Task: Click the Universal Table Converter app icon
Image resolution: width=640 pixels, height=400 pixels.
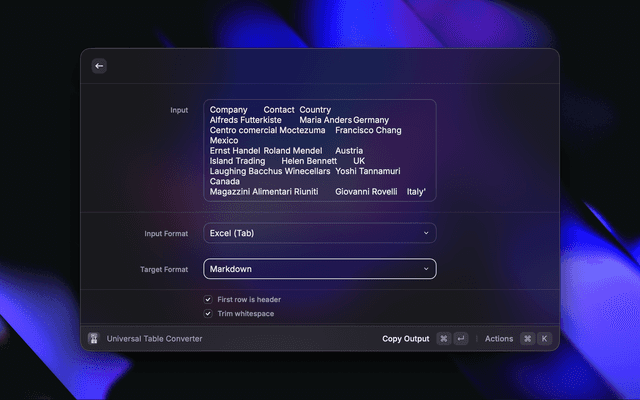Action: (94, 339)
